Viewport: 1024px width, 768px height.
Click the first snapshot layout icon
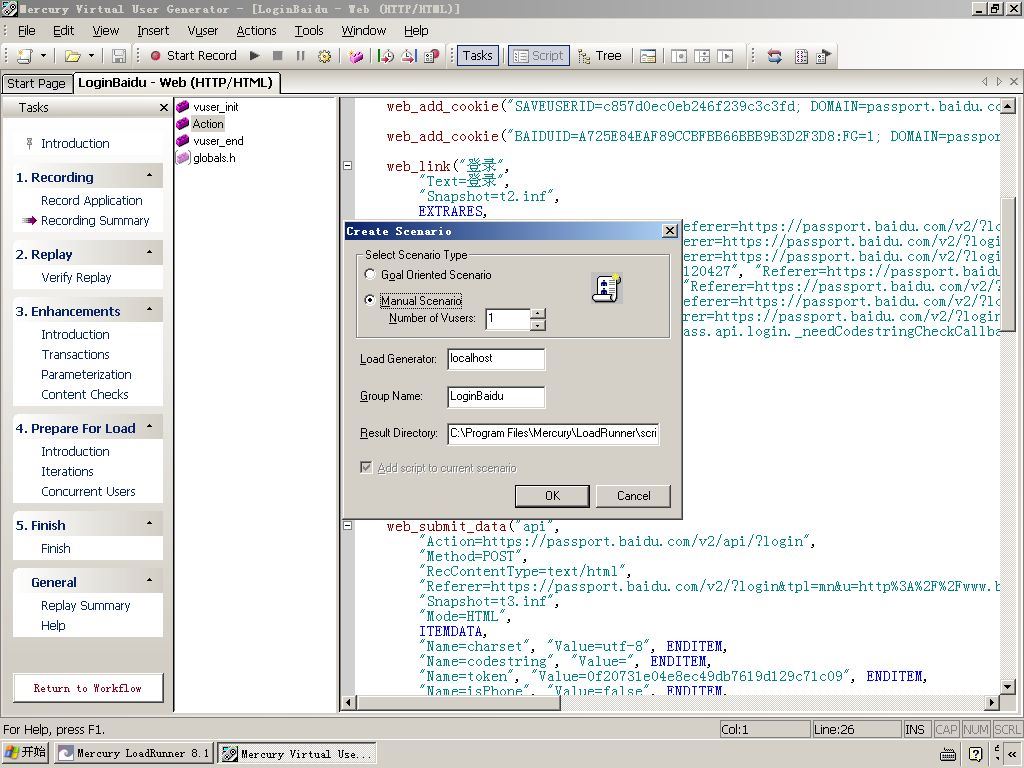tap(679, 56)
